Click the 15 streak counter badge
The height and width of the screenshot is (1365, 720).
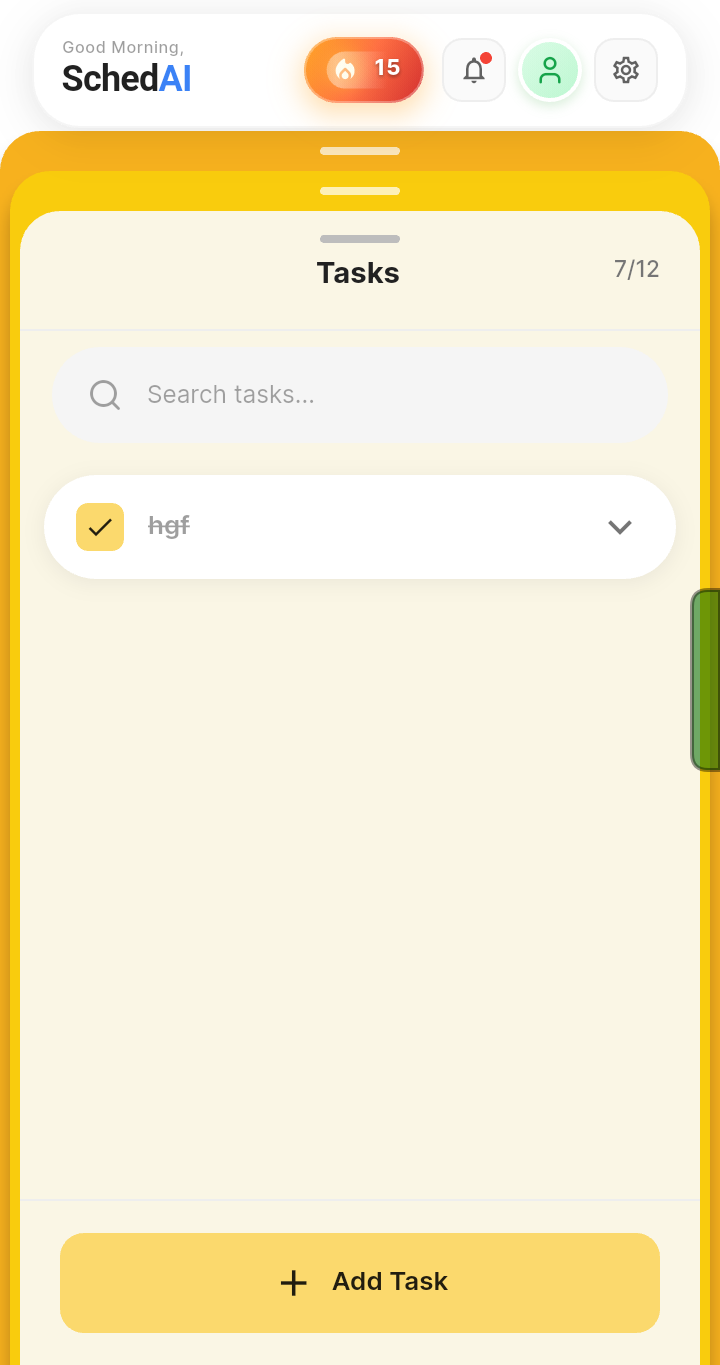click(364, 70)
